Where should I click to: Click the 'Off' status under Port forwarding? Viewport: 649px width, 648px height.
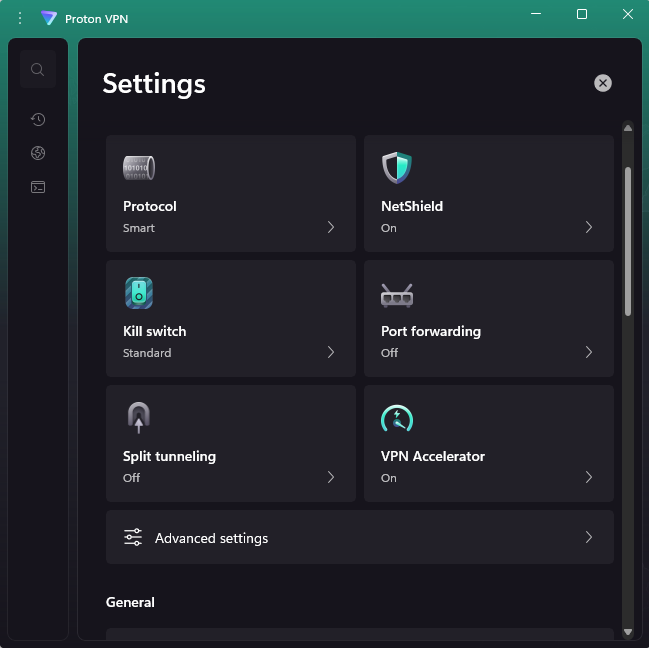[389, 353]
